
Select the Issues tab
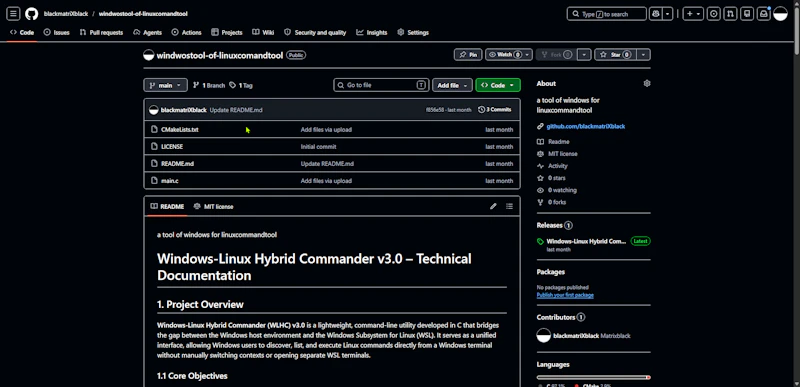click(57, 33)
